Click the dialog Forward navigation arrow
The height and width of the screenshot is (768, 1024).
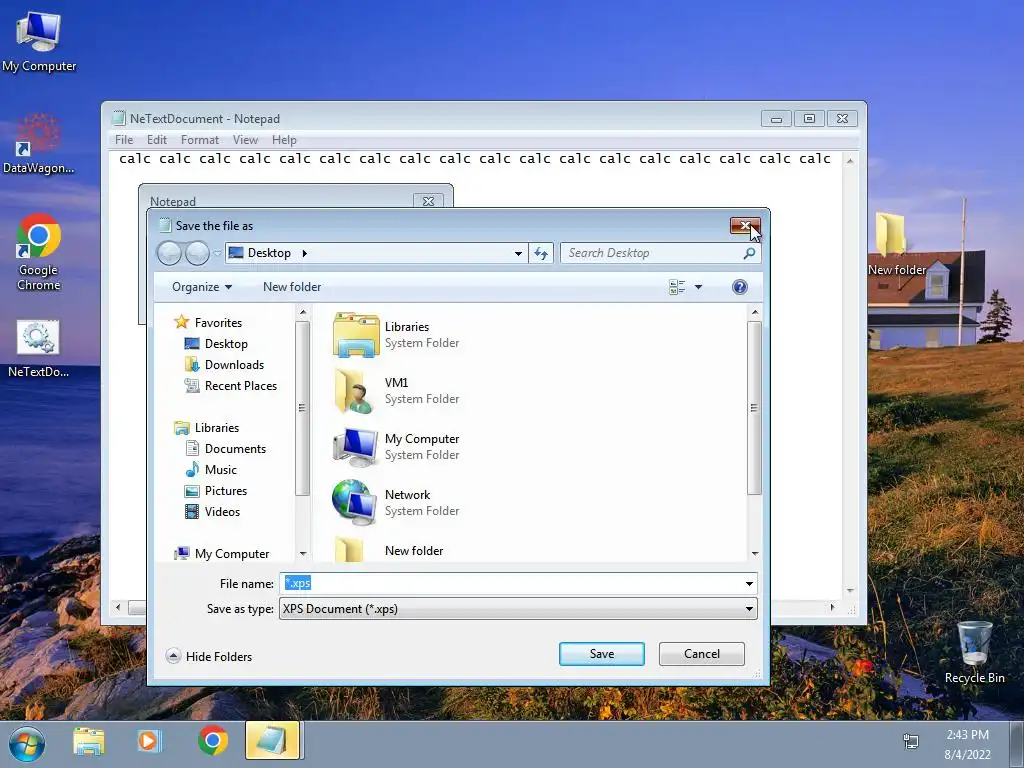197,253
